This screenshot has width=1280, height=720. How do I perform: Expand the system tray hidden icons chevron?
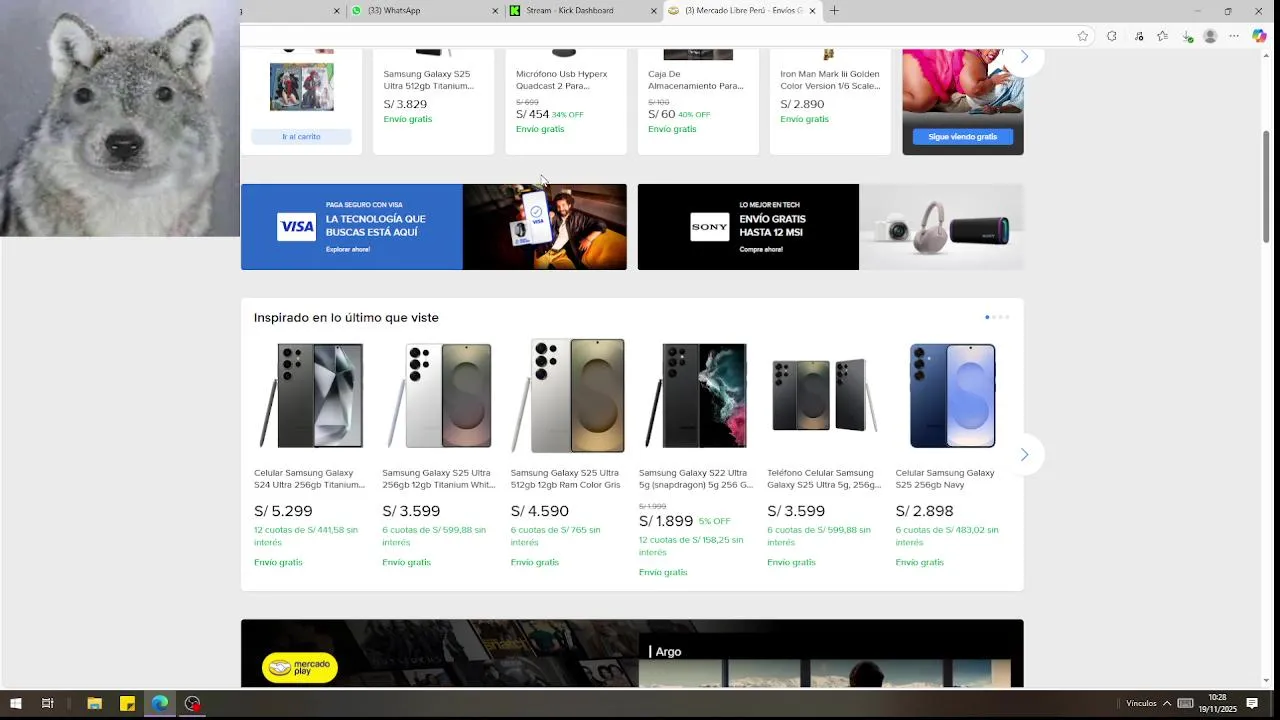[x=1166, y=703]
